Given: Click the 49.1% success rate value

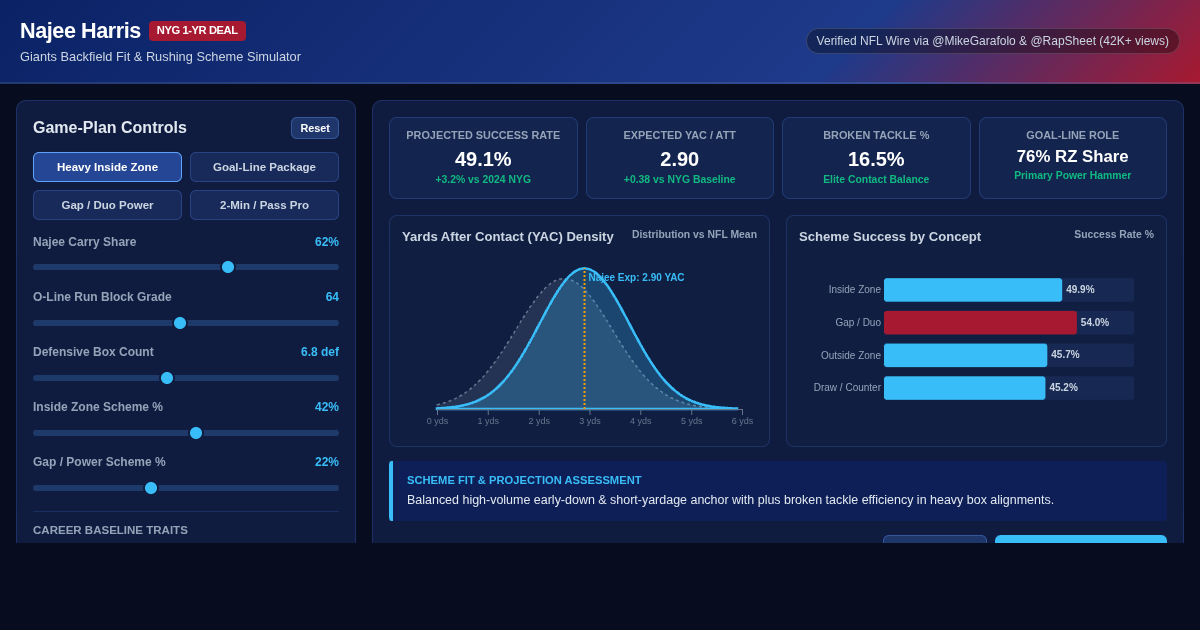Looking at the screenshot, I should pyautogui.click(x=483, y=159).
